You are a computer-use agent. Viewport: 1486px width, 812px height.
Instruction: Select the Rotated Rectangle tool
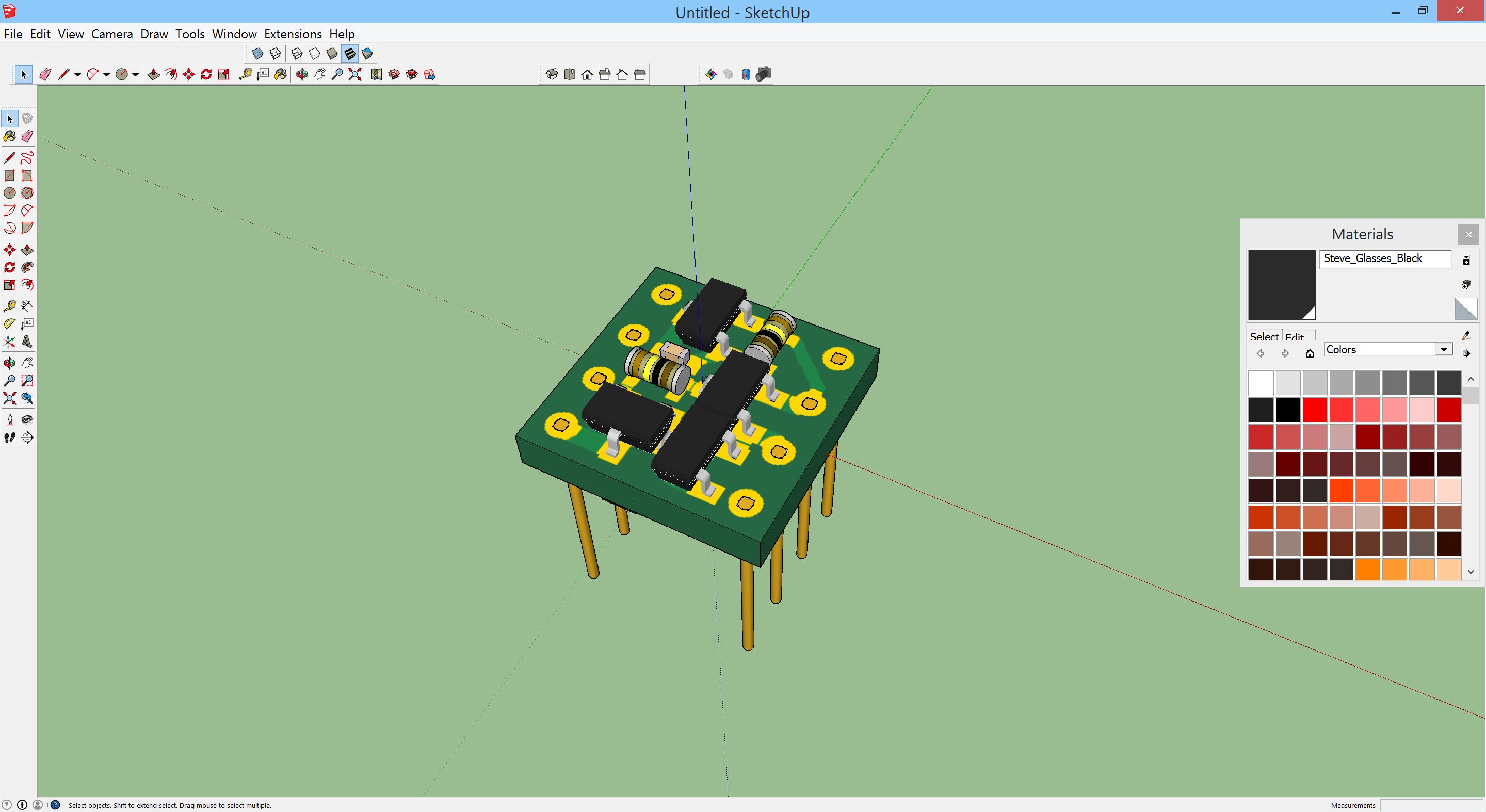pos(27,175)
